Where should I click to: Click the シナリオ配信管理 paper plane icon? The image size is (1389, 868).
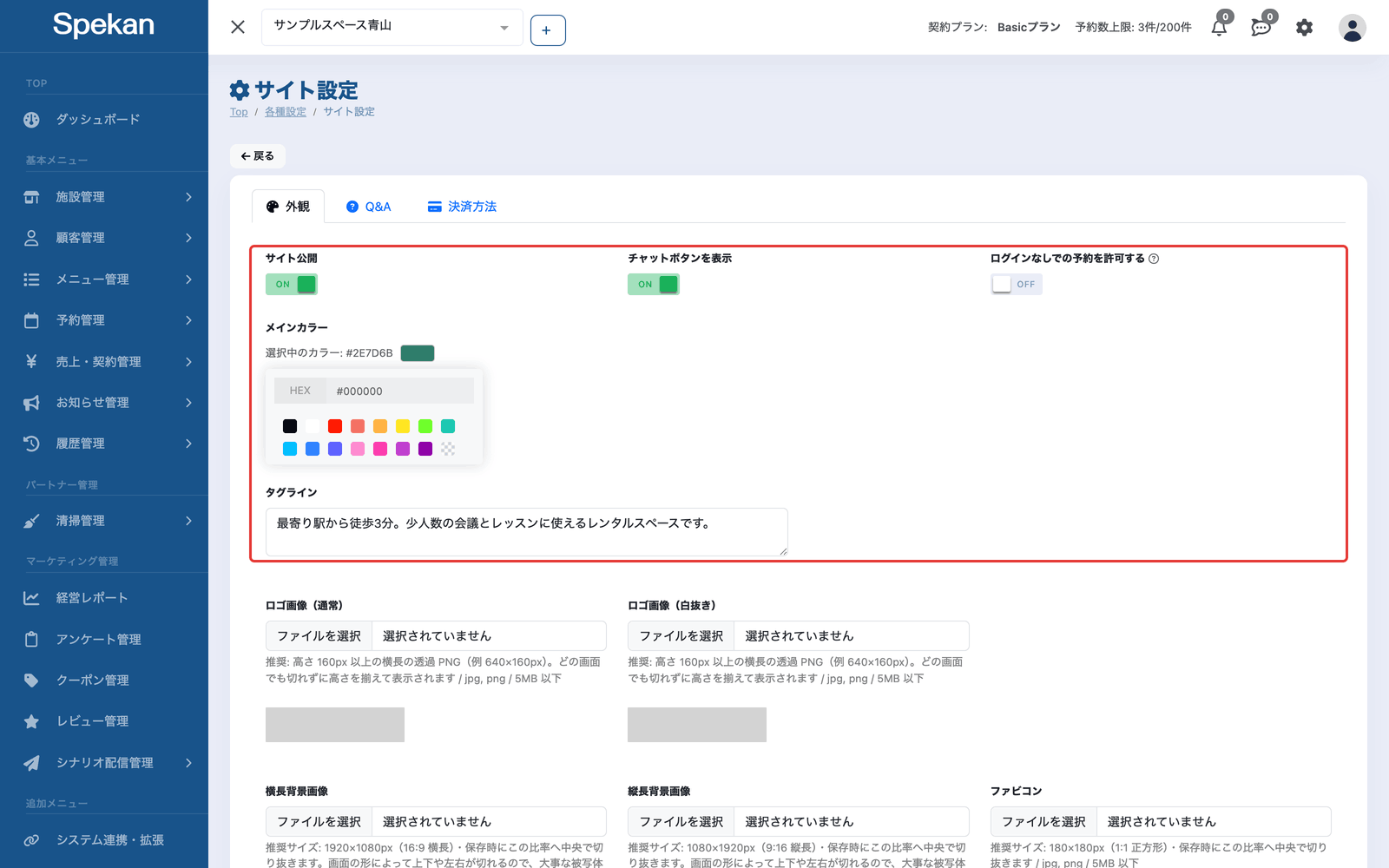pyautogui.click(x=31, y=763)
